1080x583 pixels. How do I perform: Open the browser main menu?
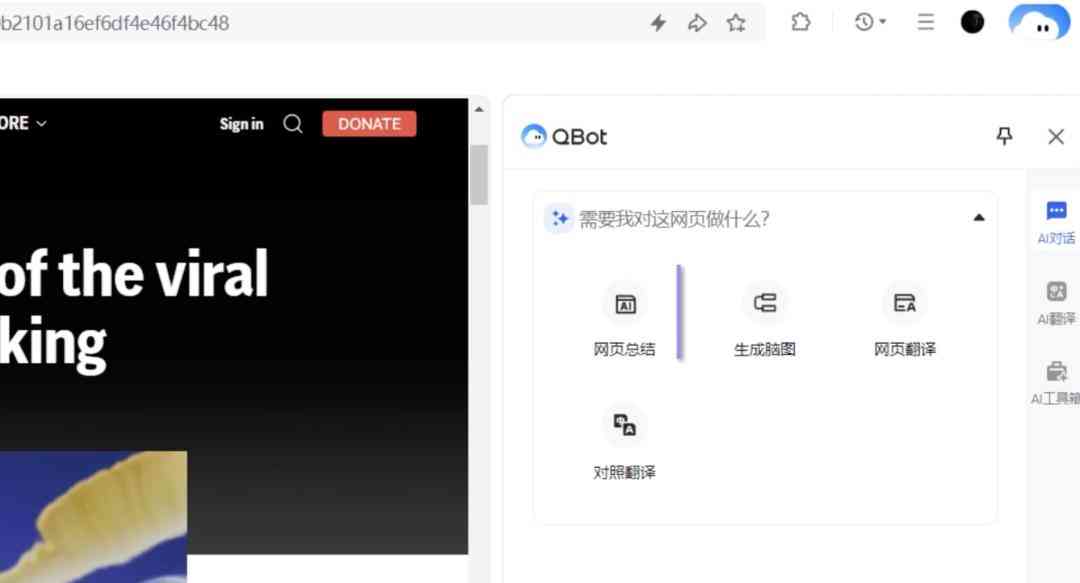coord(925,21)
